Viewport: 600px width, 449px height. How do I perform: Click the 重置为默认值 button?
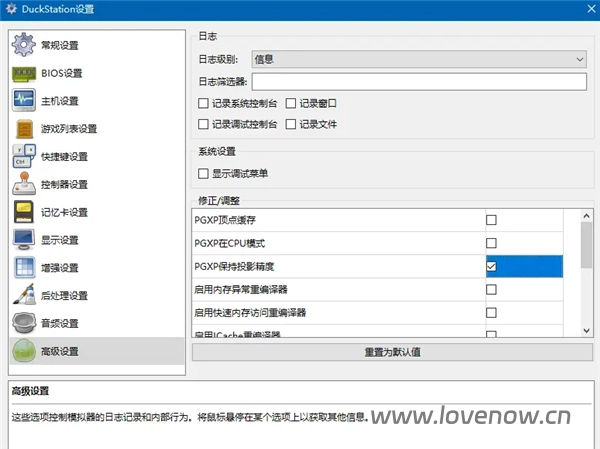[x=392, y=352]
